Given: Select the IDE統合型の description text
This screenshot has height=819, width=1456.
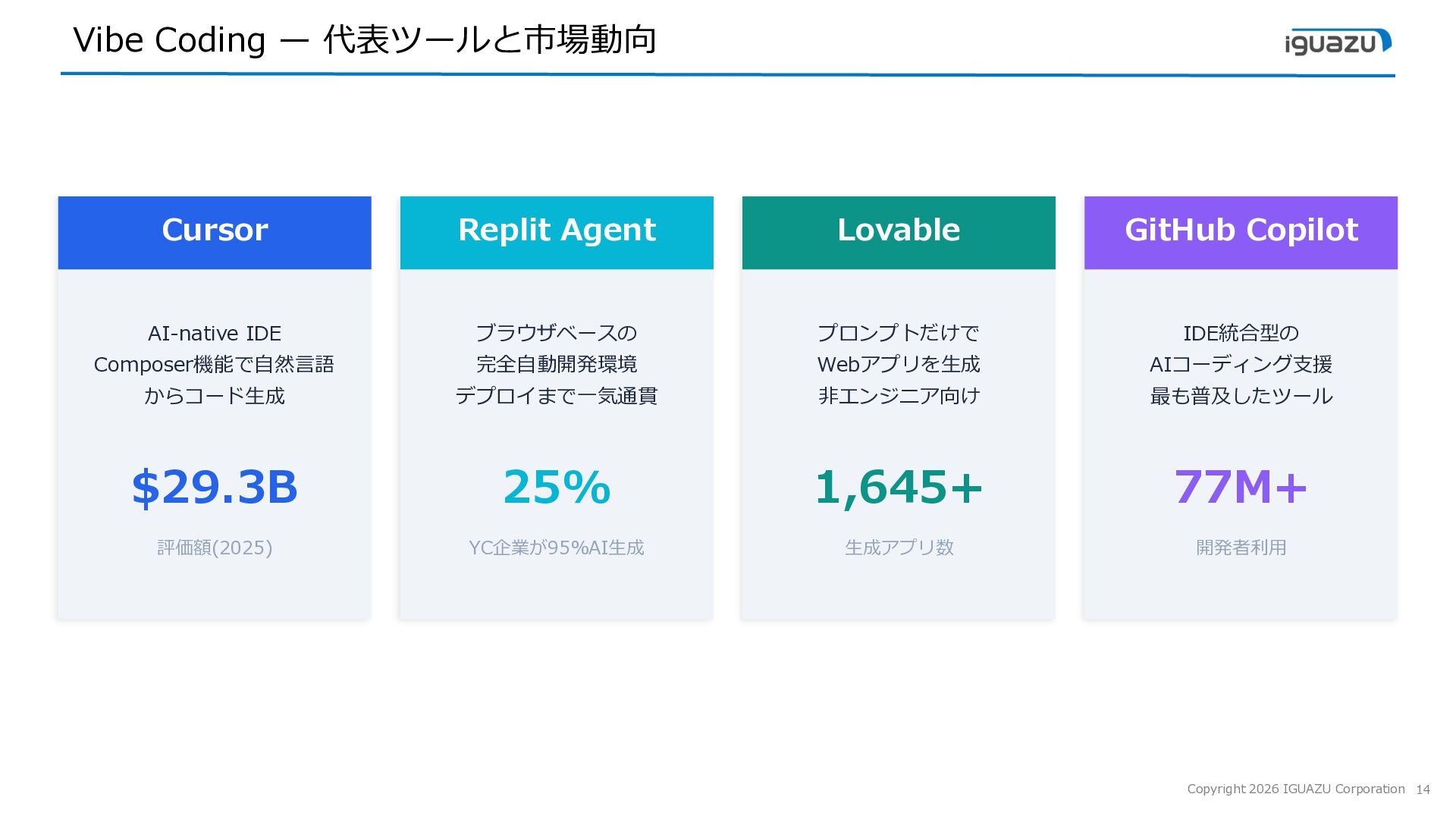Looking at the screenshot, I should click(1241, 365).
